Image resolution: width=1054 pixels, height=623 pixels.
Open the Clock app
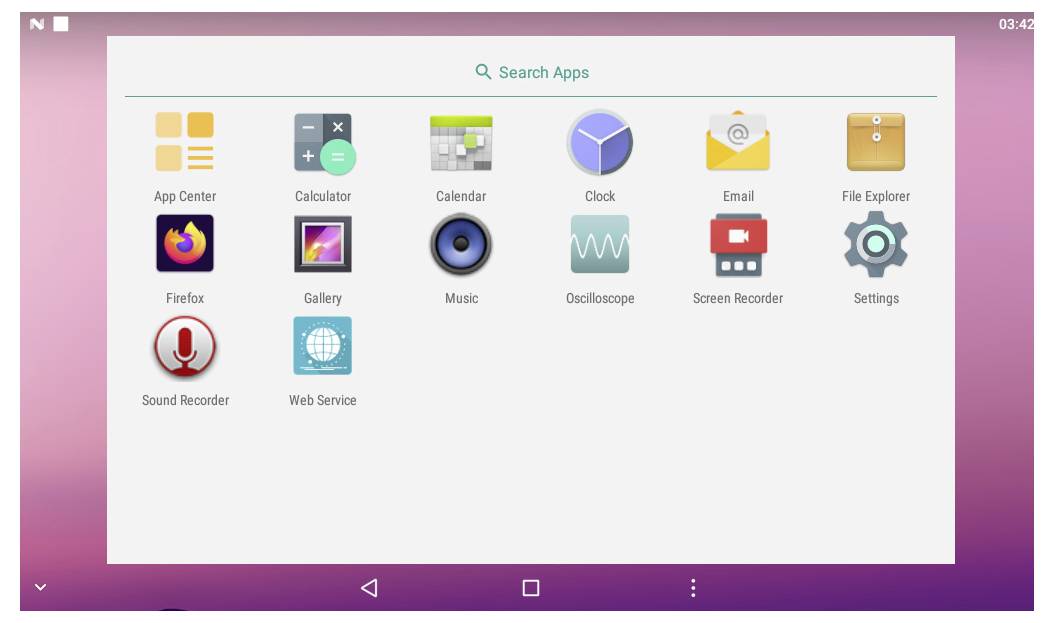601,142
